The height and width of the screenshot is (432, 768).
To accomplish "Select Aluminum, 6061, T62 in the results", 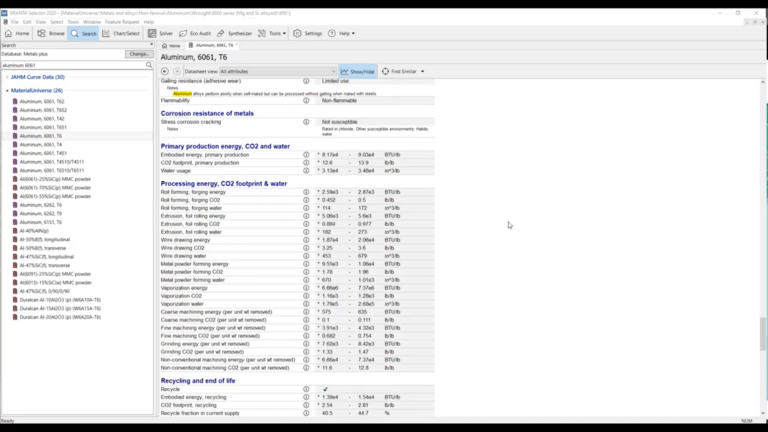I will [42, 101].
